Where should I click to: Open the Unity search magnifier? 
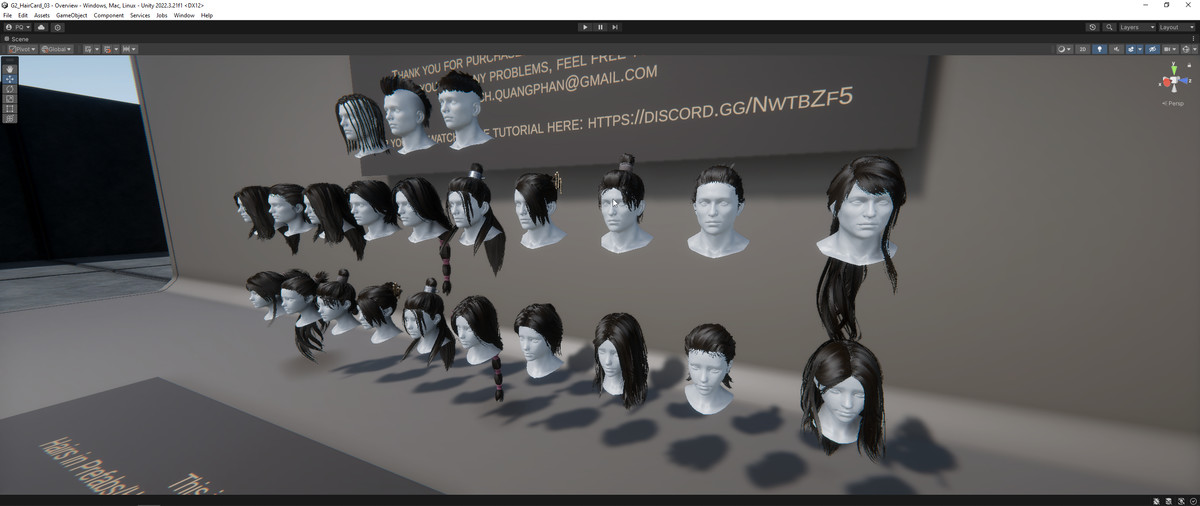tap(1109, 27)
